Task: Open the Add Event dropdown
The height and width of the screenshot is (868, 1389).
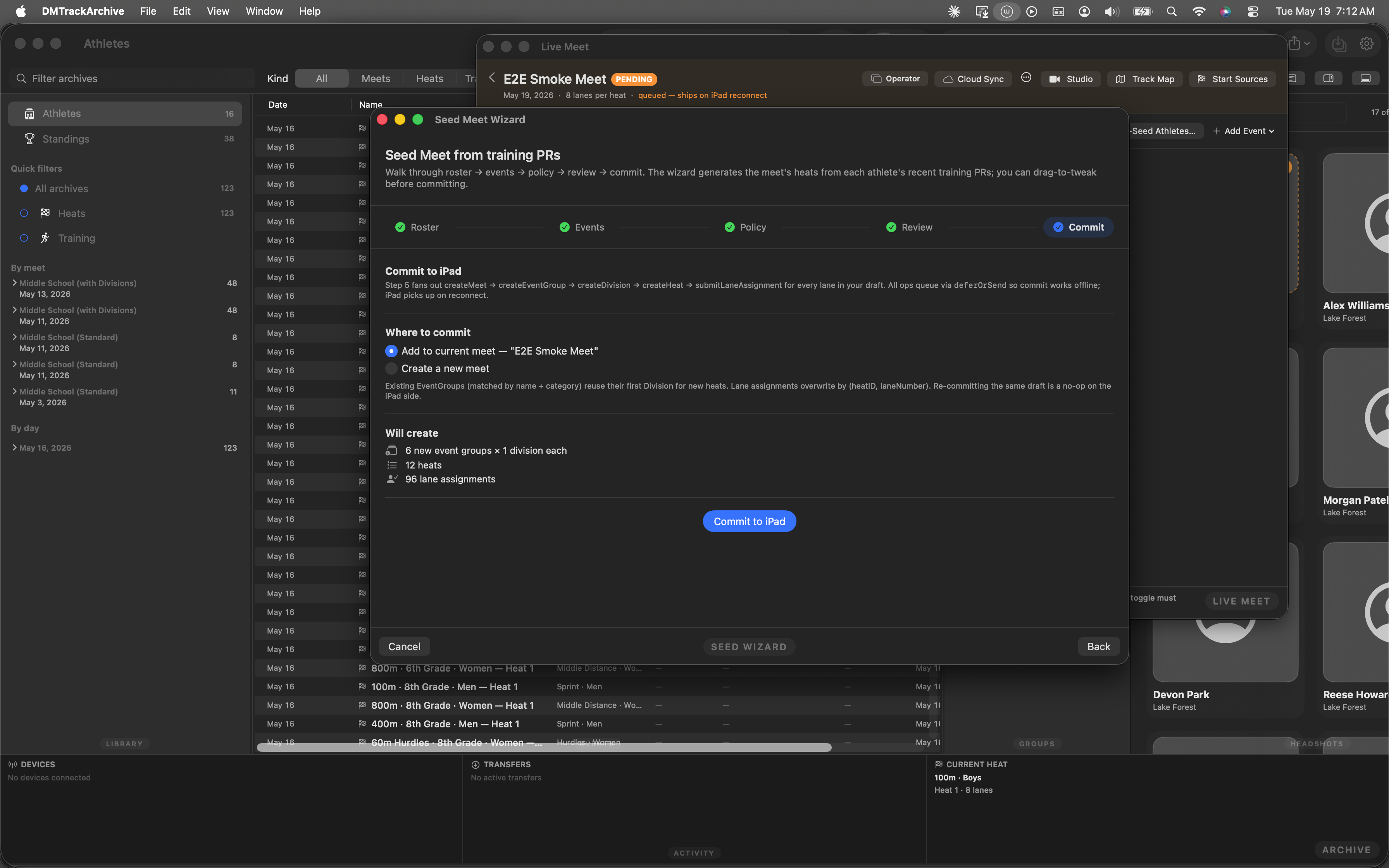Action: coord(1243,131)
